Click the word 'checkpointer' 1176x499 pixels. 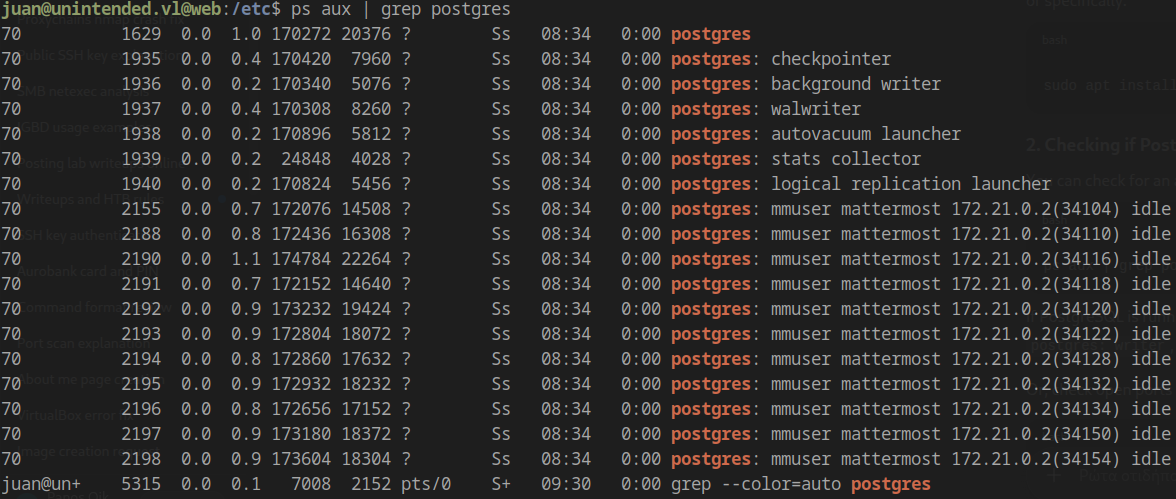(x=831, y=59)
